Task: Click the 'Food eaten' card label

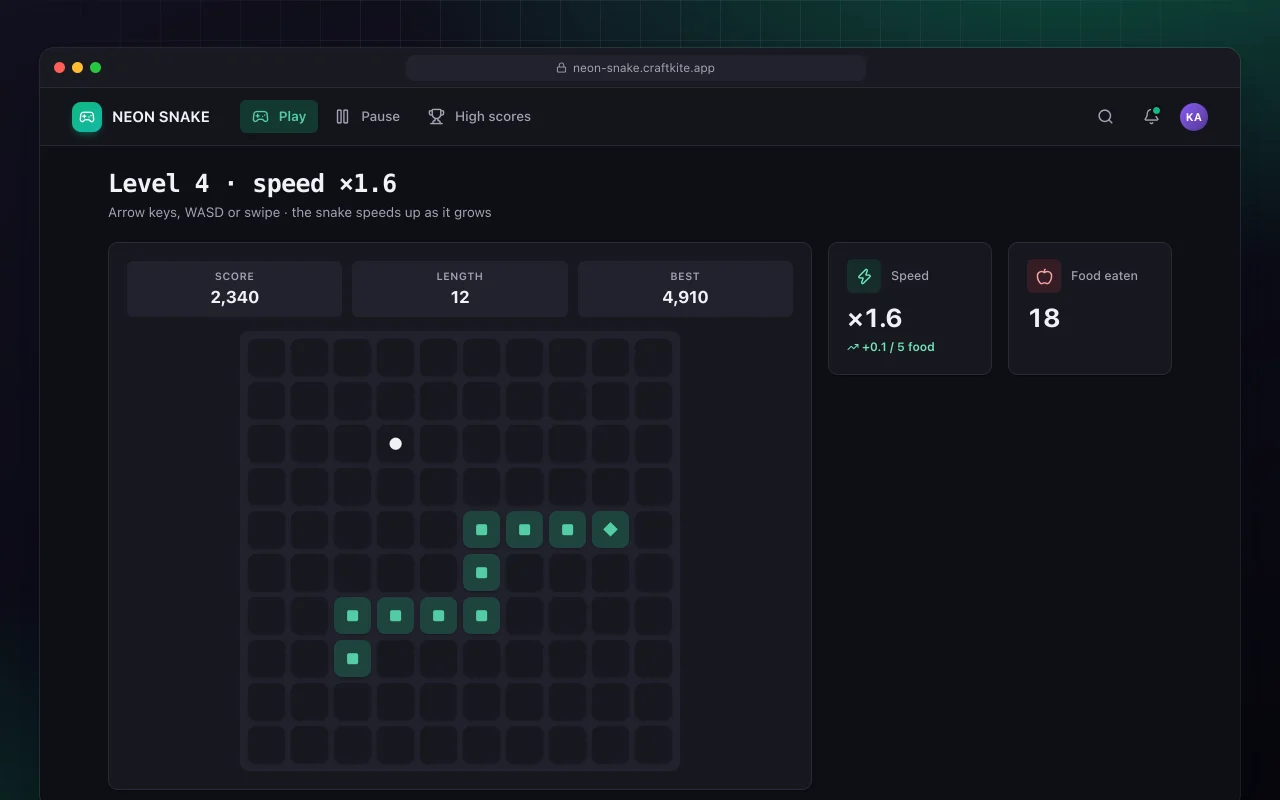Action: coord(1104,276)
